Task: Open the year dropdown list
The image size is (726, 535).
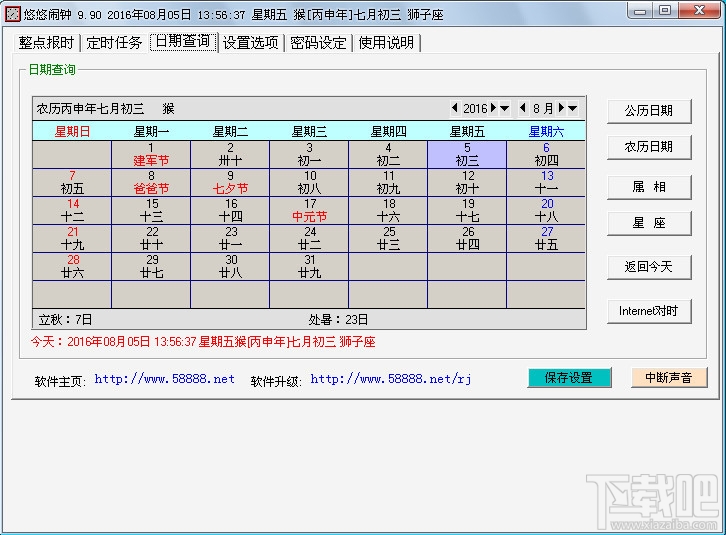Action: click(505, 108)
